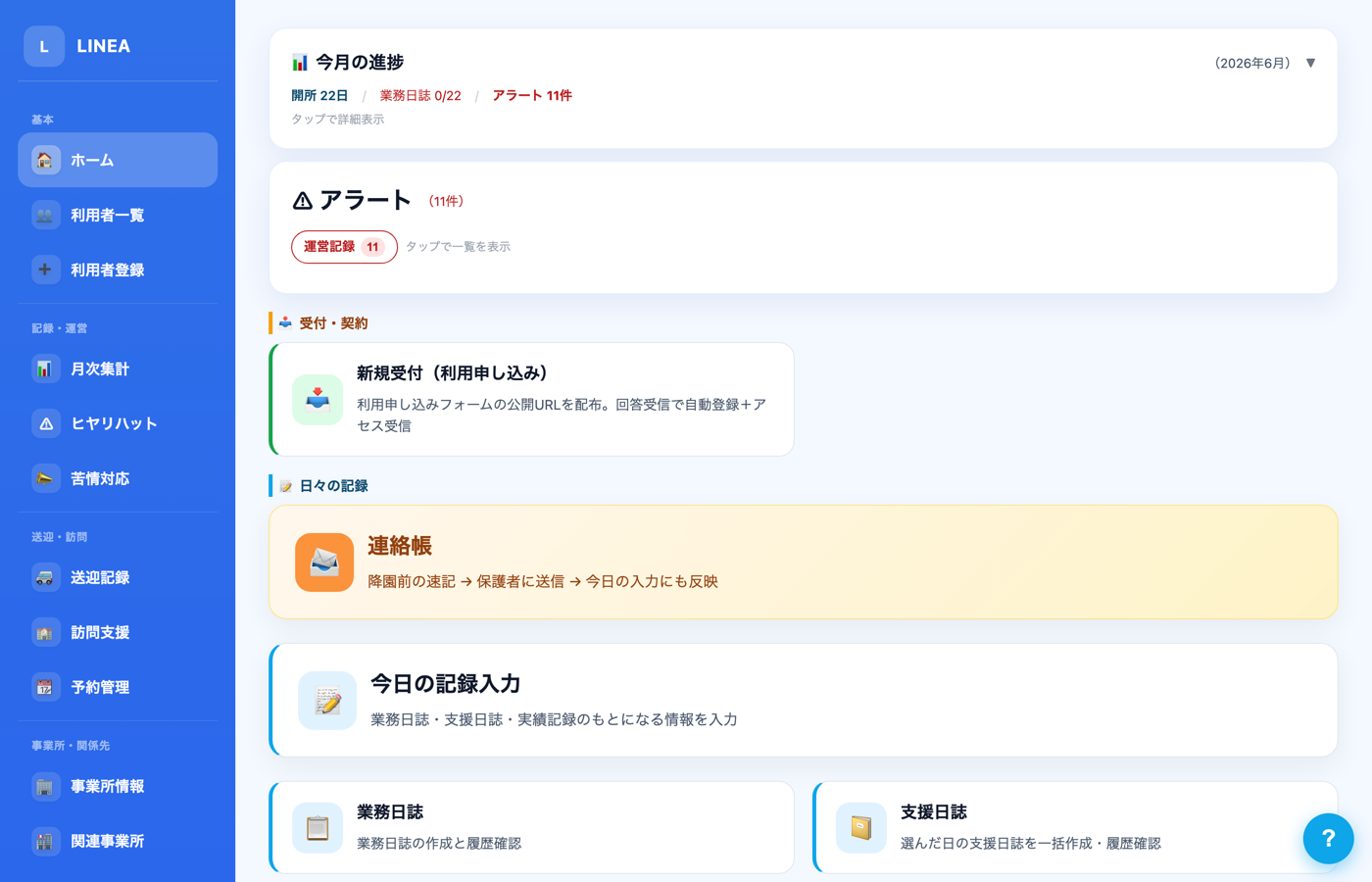
Task: Open the 今日の記録入力 card
Action: pos(803,701)
